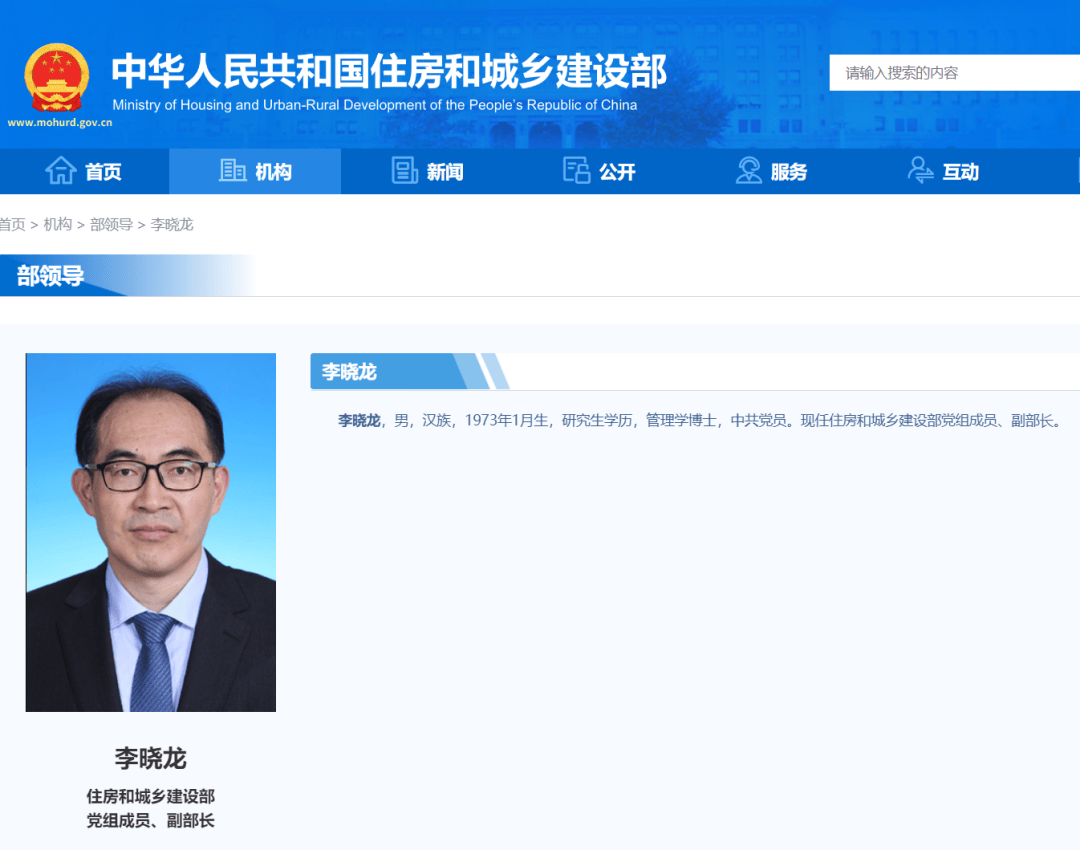1080x850 pixels.
Task: Click the name 李晓龙 below the portrait
Action: (x=151, y=758)
